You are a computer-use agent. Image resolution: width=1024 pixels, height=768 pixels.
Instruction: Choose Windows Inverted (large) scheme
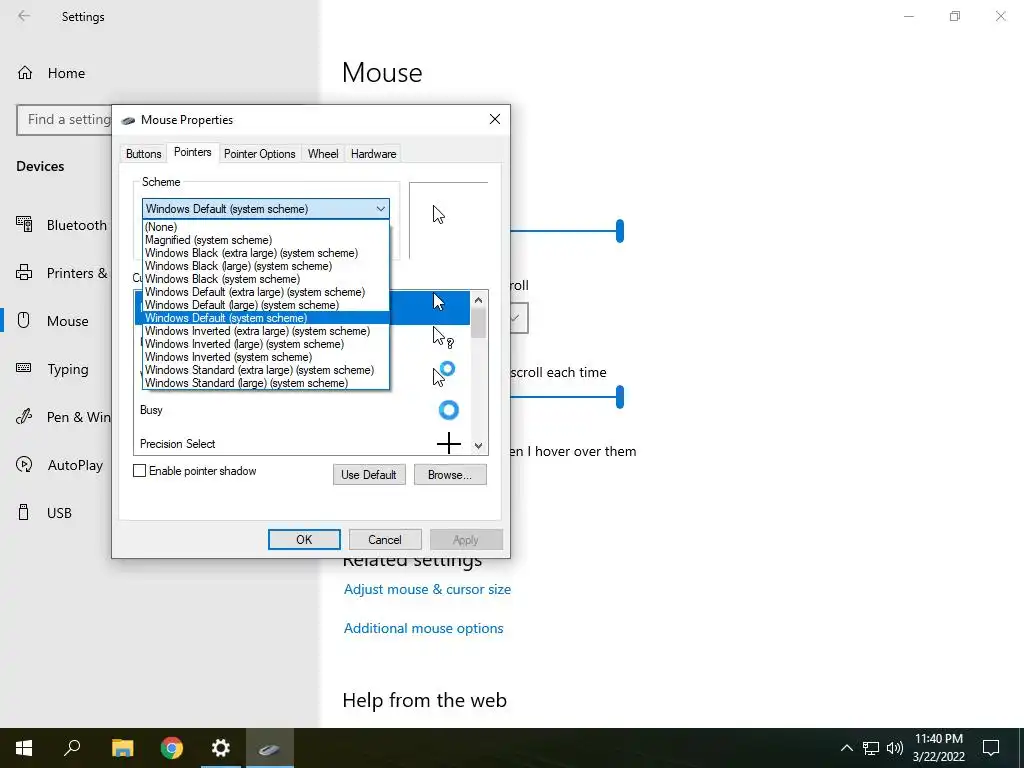tap(266, 344)
